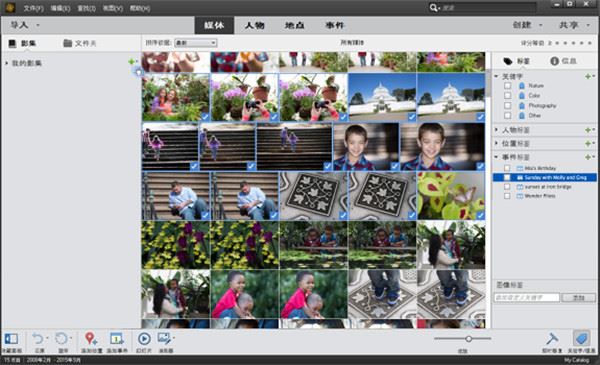Expand the 人物标签 section
The width and height of the screenshot is (600, 365).
point(497,130)
